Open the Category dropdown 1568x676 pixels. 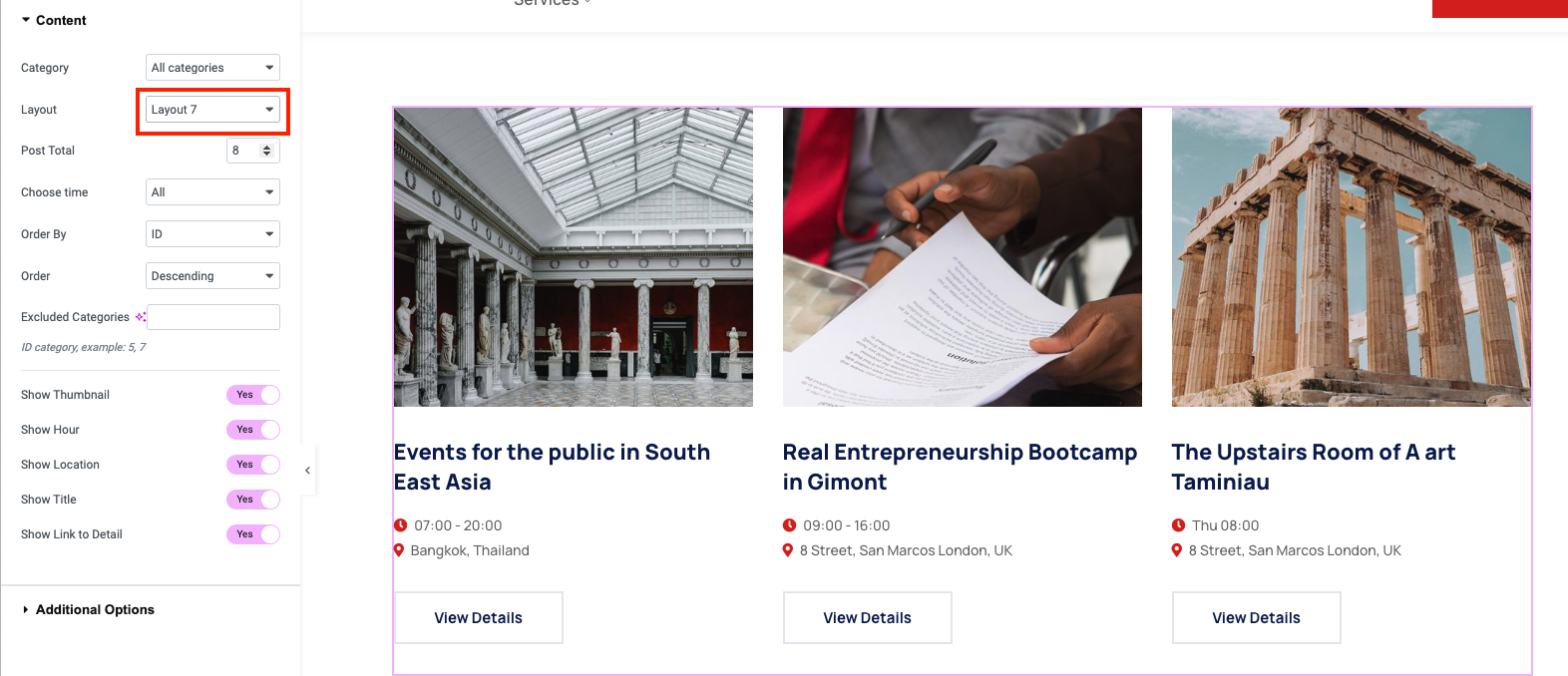coord(212,68)
